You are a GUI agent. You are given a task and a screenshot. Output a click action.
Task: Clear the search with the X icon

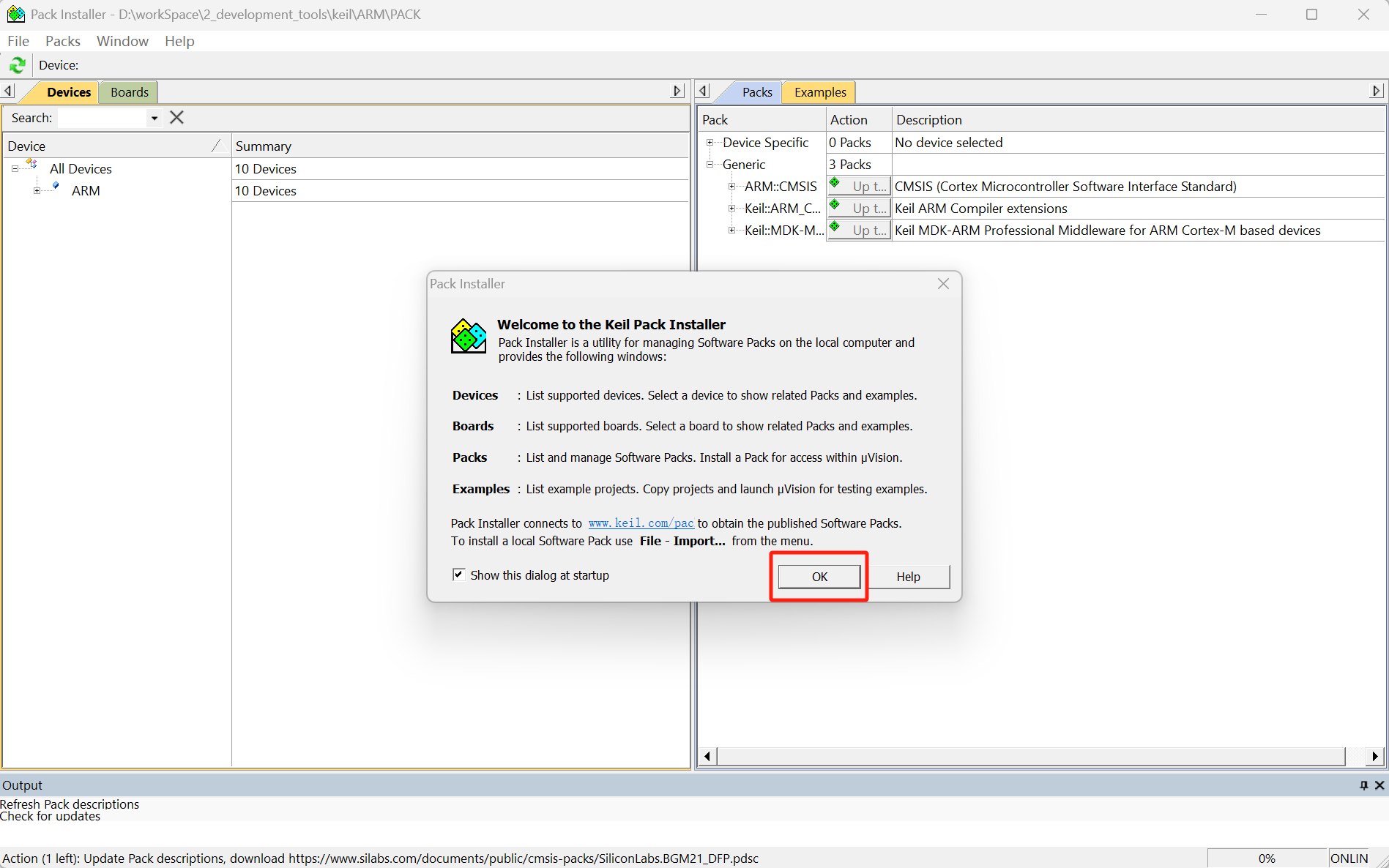tap(176, 118)
